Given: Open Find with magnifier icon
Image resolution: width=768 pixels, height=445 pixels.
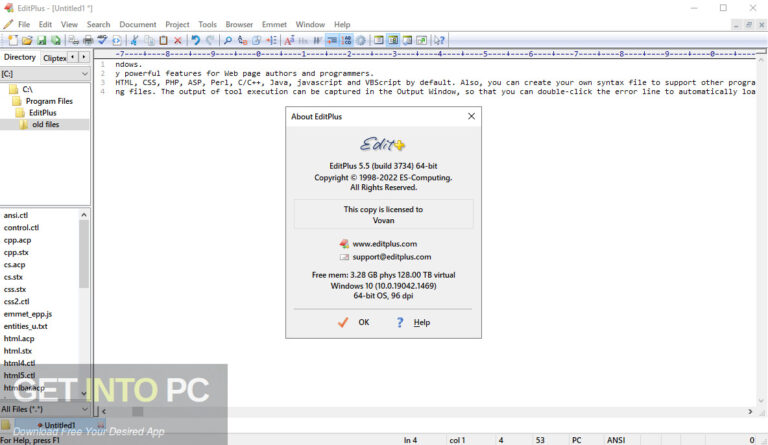Looking at the screenshot, I should point(228,40).
